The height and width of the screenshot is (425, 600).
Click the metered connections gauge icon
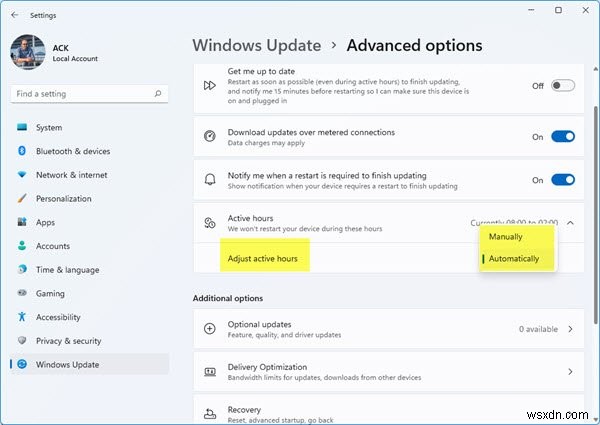(x=210, y=136)
